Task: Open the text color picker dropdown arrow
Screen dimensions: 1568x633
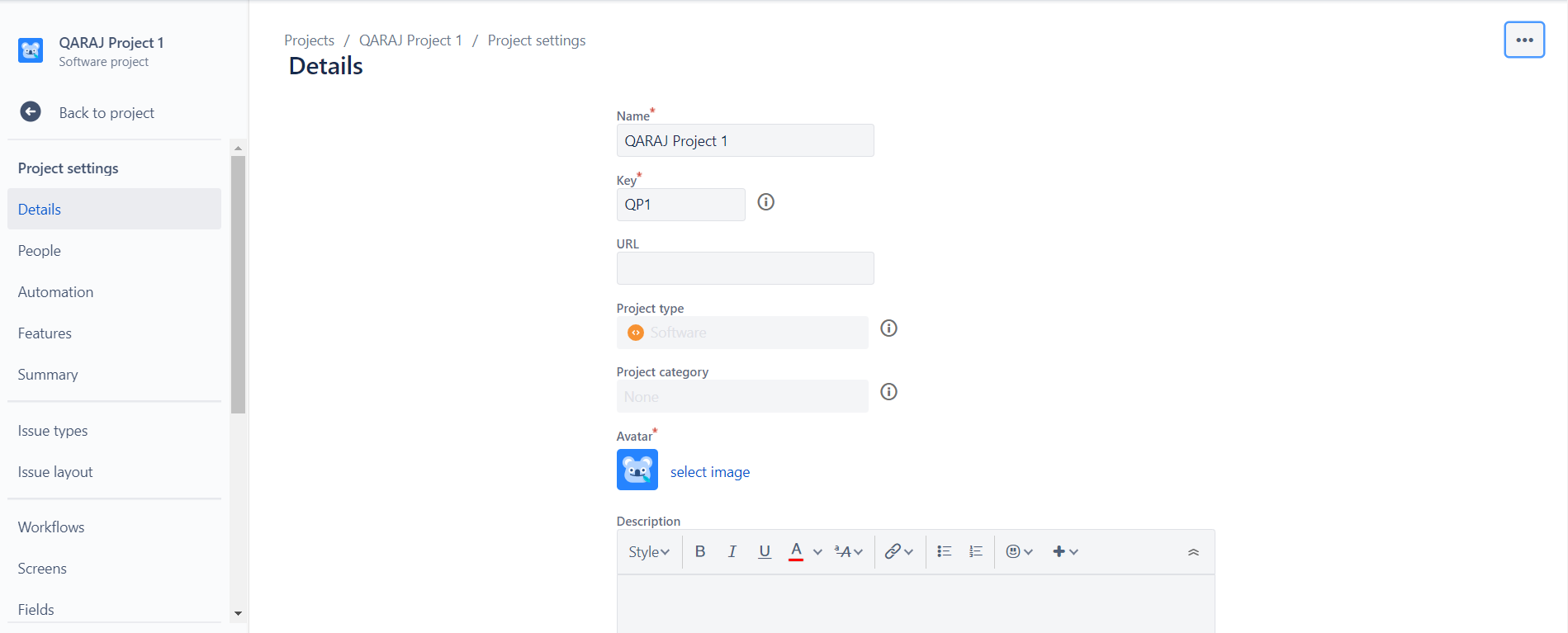Action: tap(817, 552)
